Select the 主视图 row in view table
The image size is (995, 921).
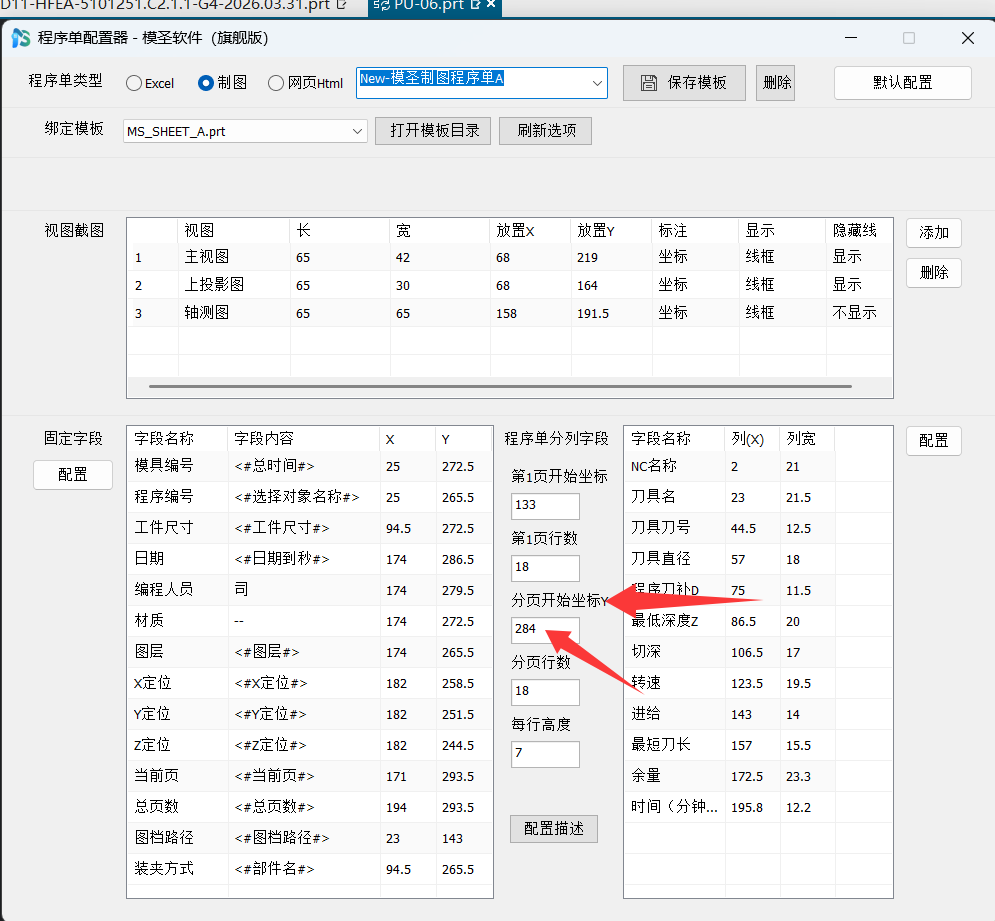coord(510,257)
